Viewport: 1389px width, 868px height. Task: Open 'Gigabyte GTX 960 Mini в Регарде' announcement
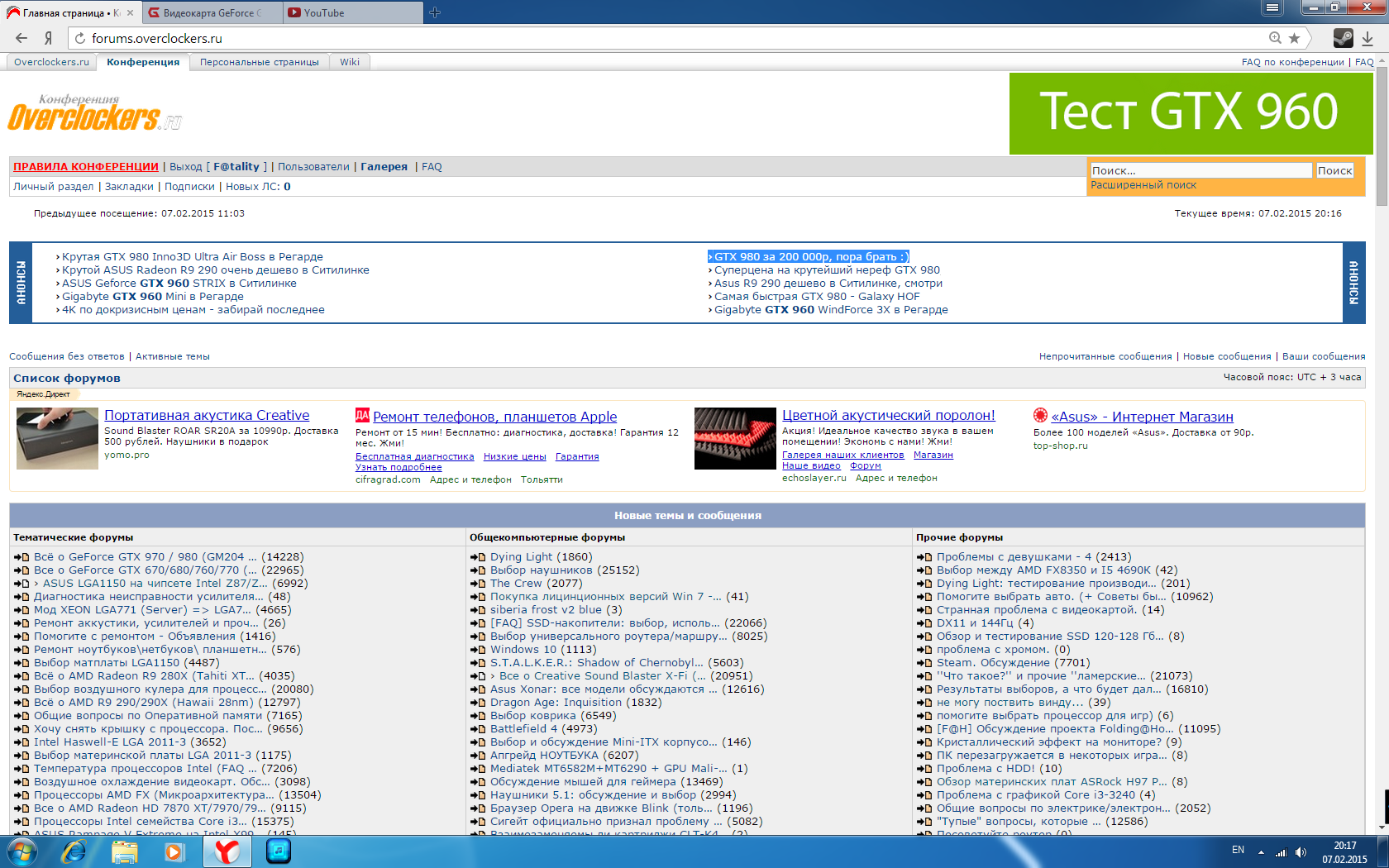[x=153, y=296]
